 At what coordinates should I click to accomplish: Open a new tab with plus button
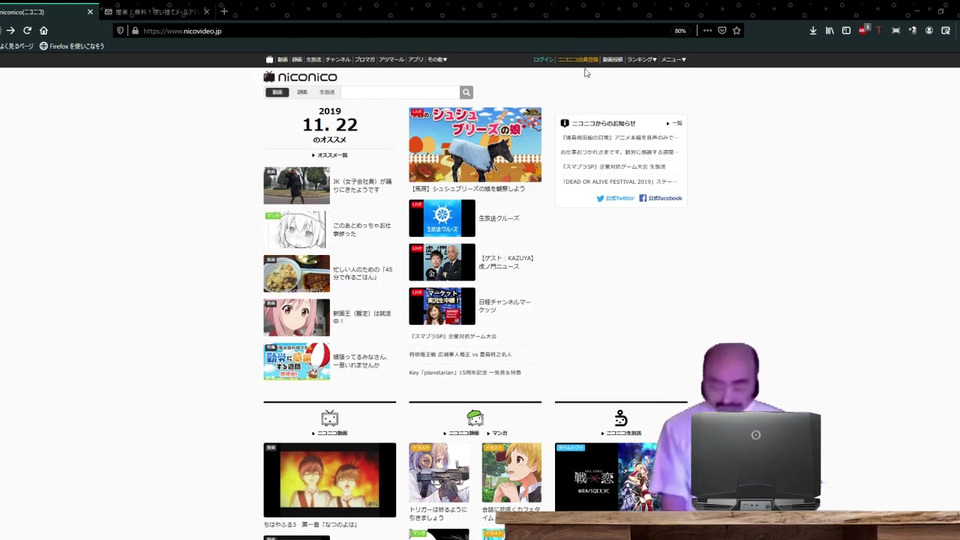[x=224, y=12]
